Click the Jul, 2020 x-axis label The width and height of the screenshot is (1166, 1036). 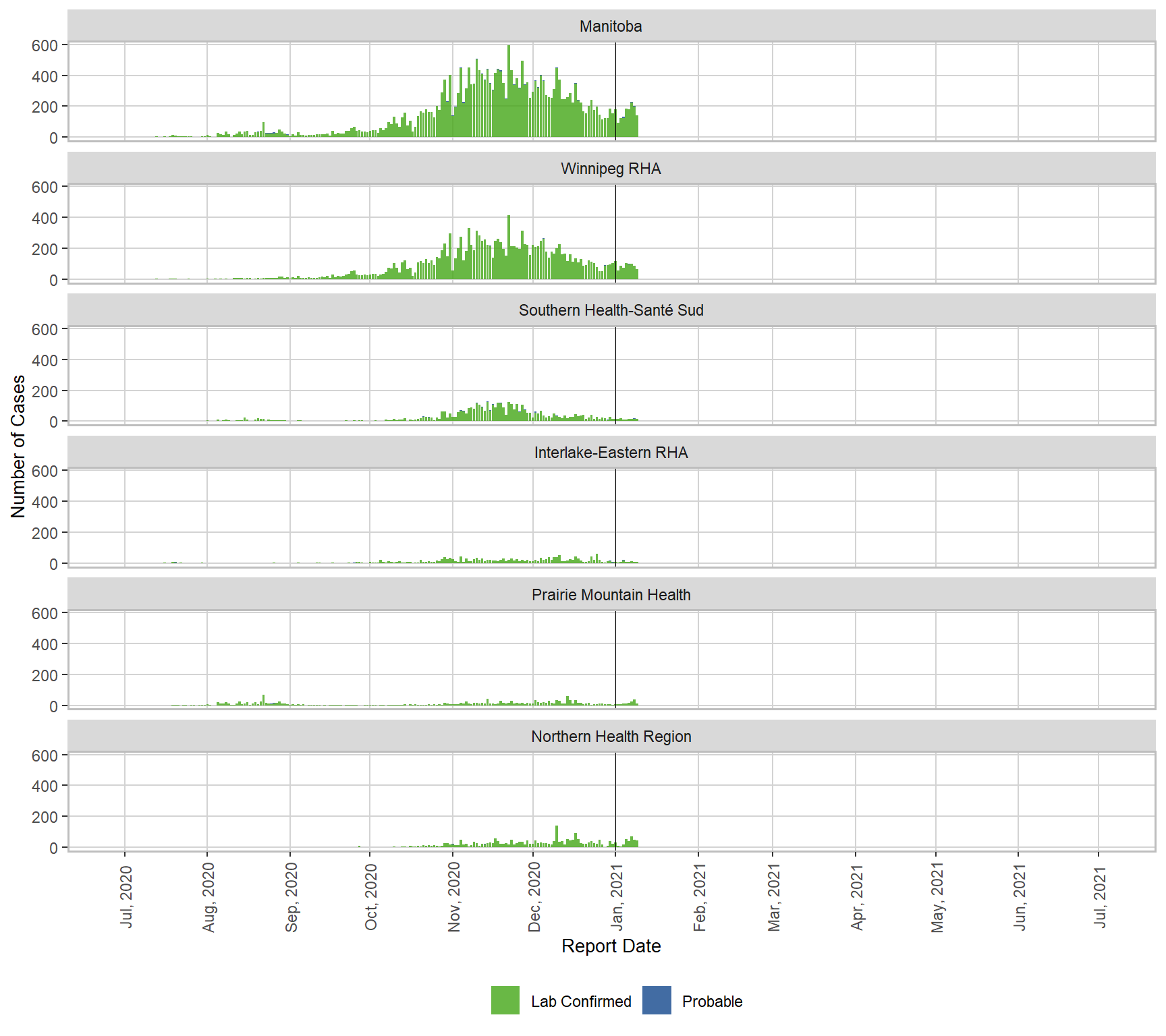pos(126,898)
